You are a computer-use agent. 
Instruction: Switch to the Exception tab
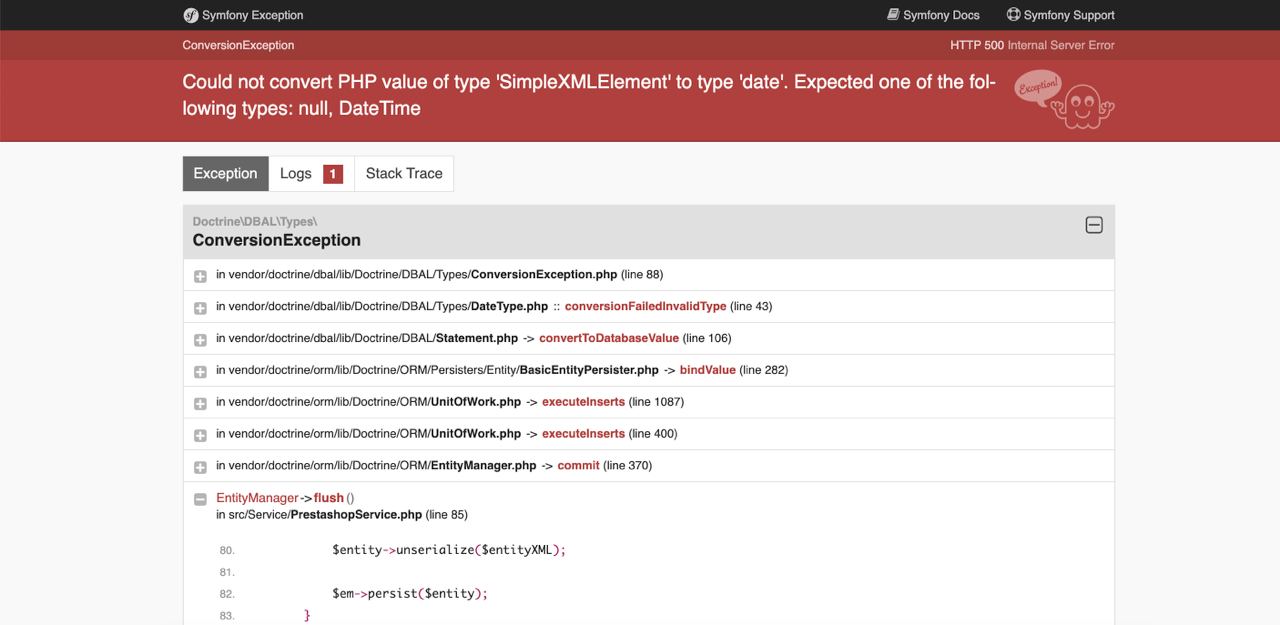pos(225,173)
